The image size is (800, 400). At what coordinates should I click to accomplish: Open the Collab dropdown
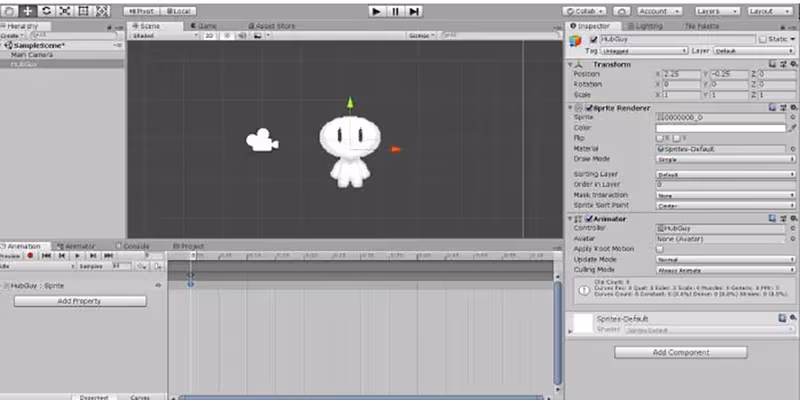tap(584, 11)
